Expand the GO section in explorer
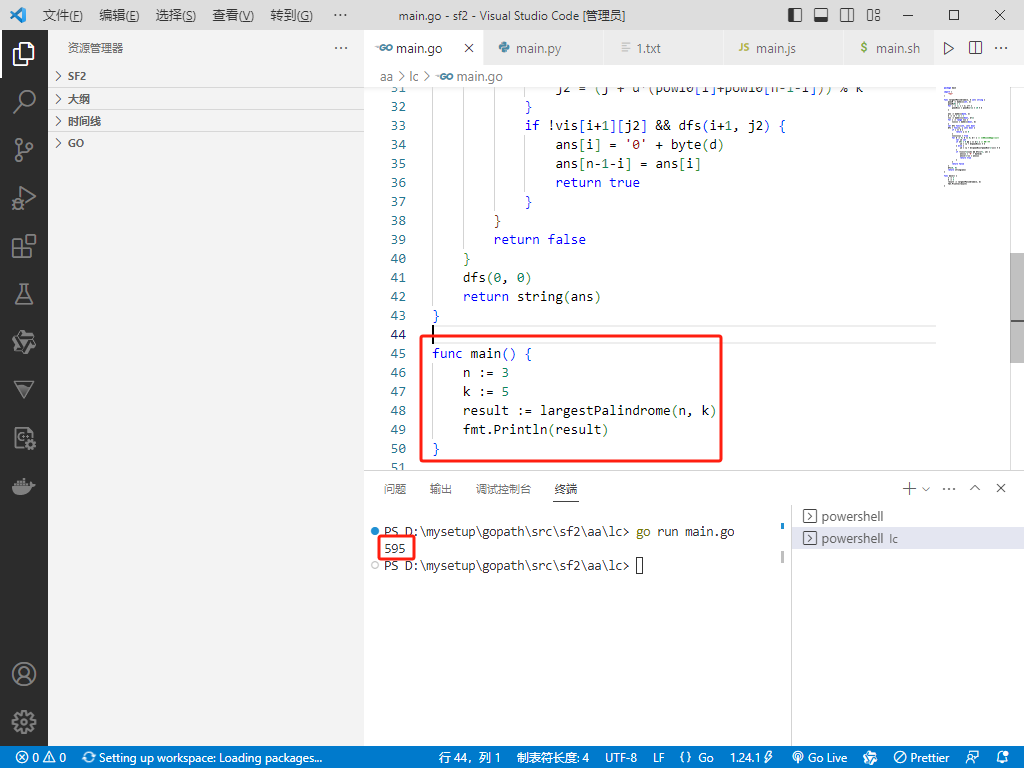 206,144
